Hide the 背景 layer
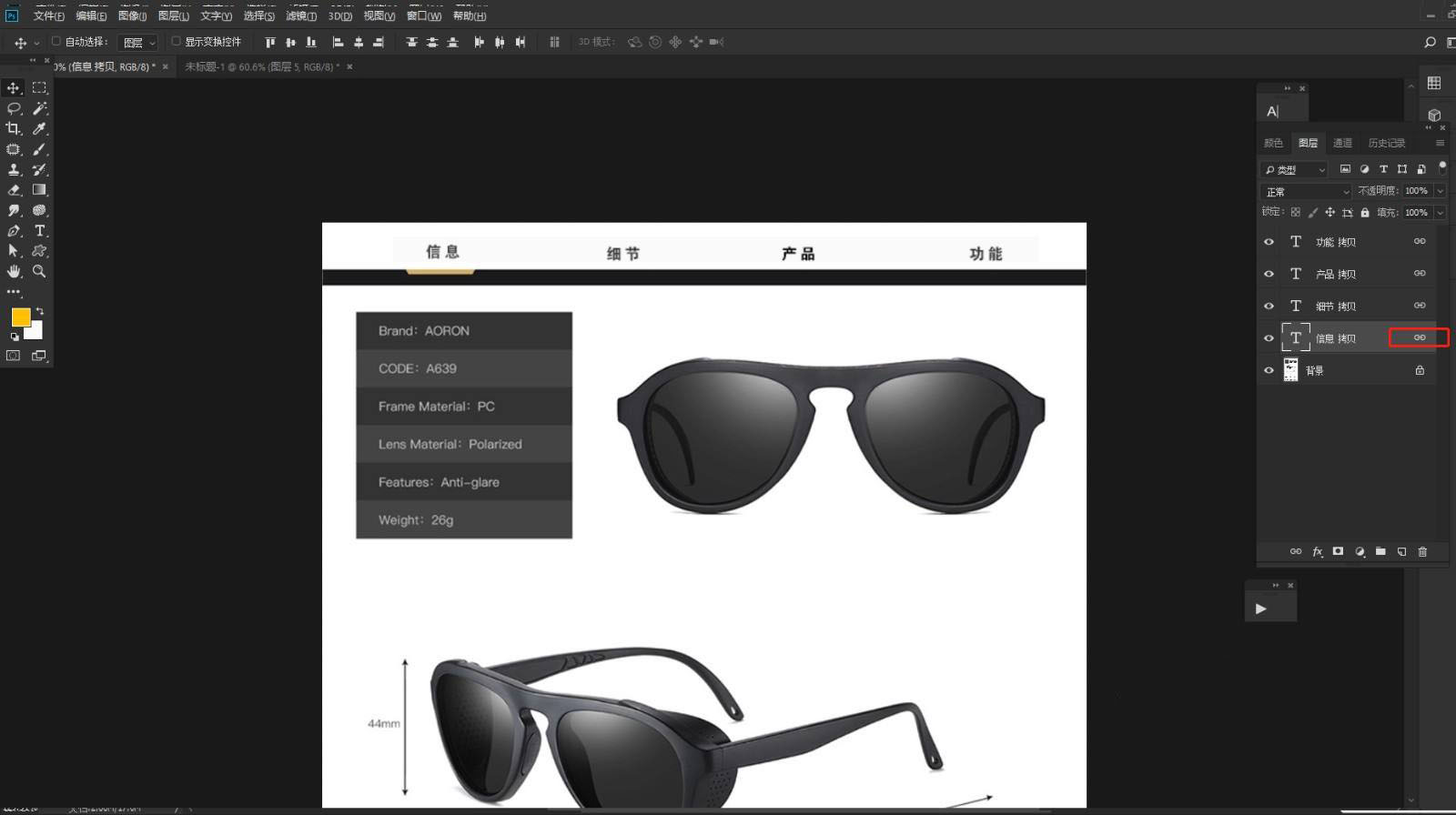 (x=1269, y=370)
